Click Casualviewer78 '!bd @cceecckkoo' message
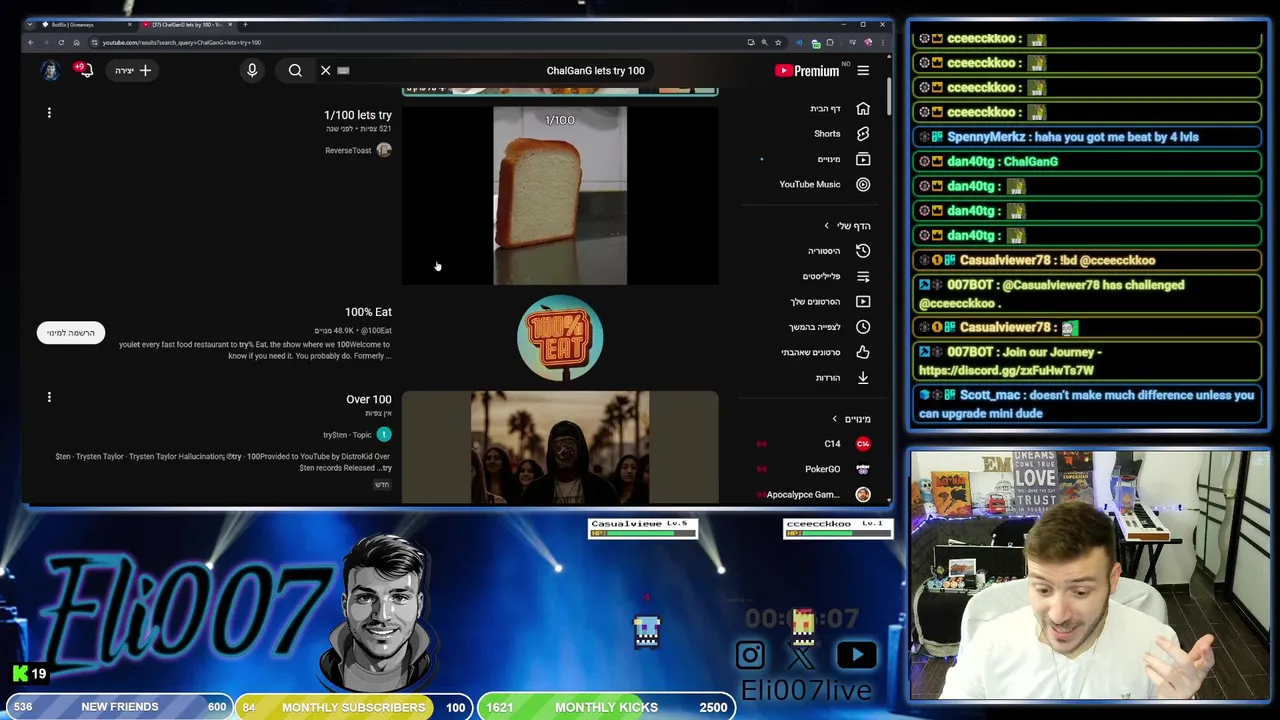The height and width of the screenshot is (720, 1280). [1089, 260]
